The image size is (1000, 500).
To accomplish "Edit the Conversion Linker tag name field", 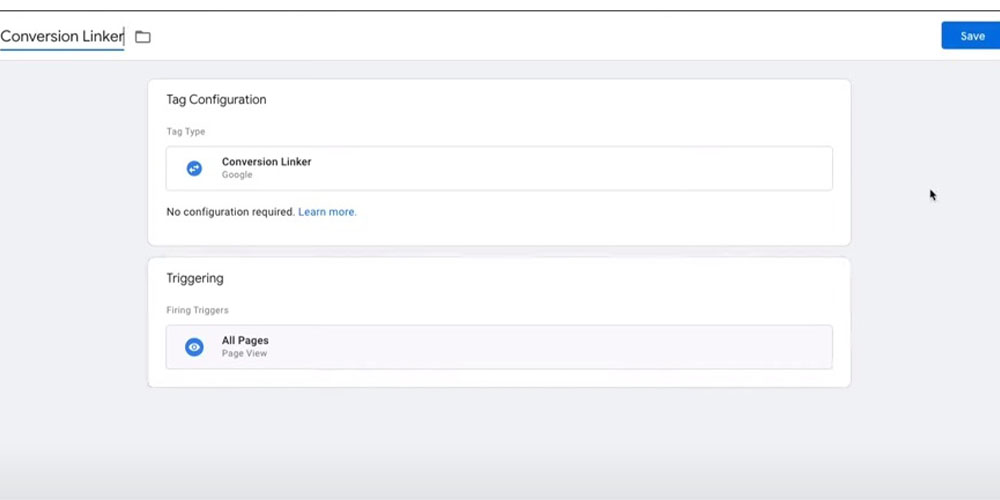I will pos(62,36).
